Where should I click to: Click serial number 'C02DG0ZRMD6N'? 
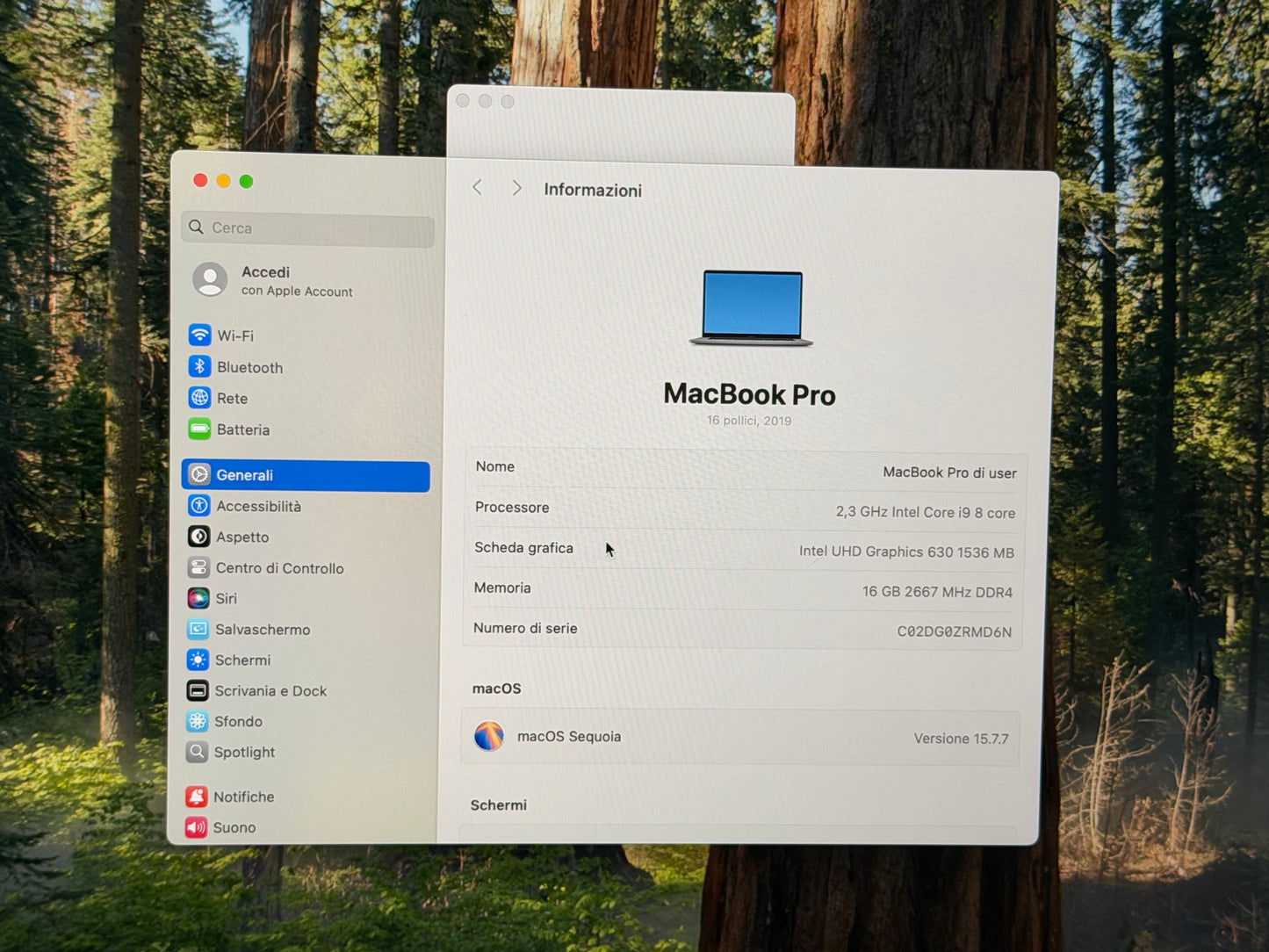(954, 631)
